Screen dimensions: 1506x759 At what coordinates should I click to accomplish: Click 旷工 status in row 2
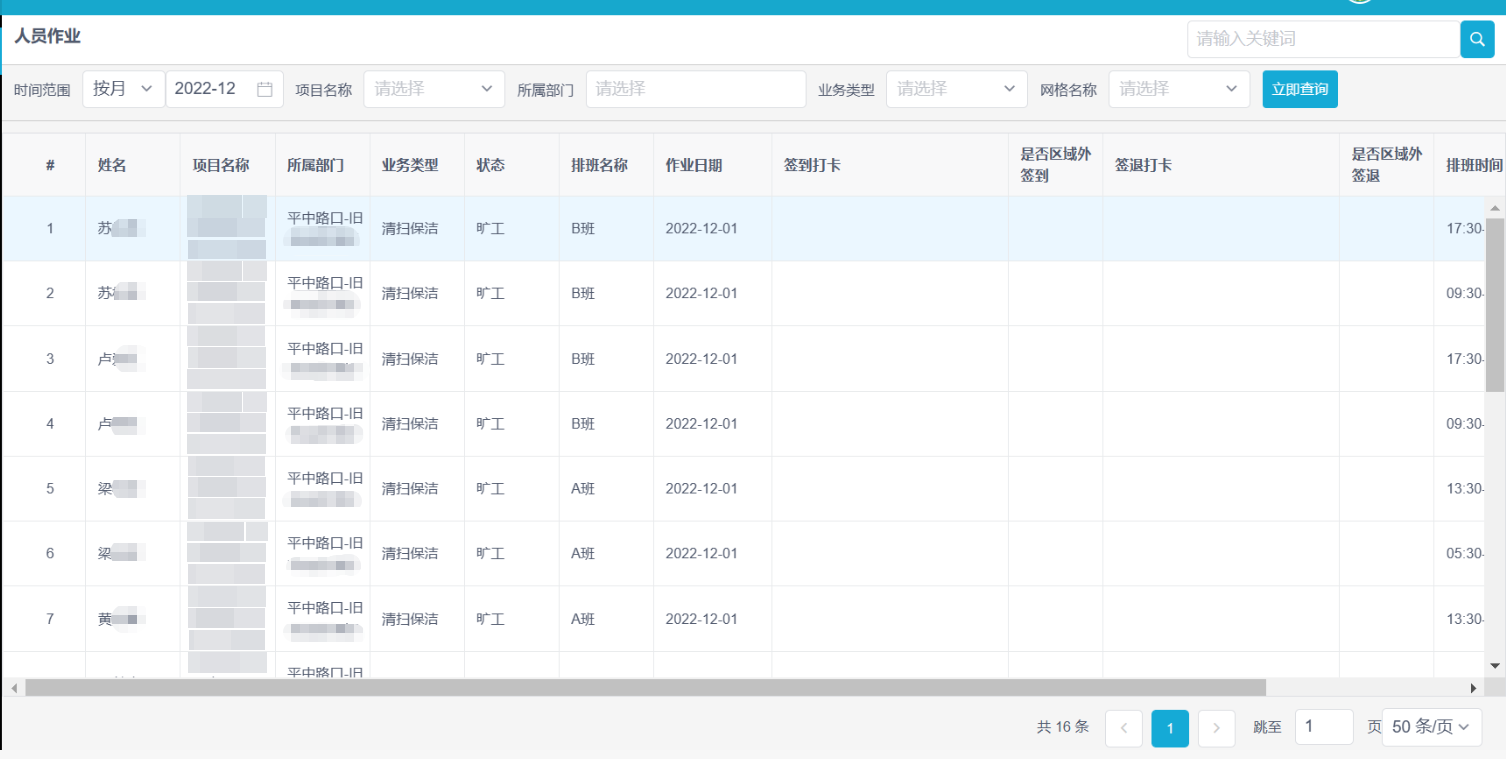(490, 293)
